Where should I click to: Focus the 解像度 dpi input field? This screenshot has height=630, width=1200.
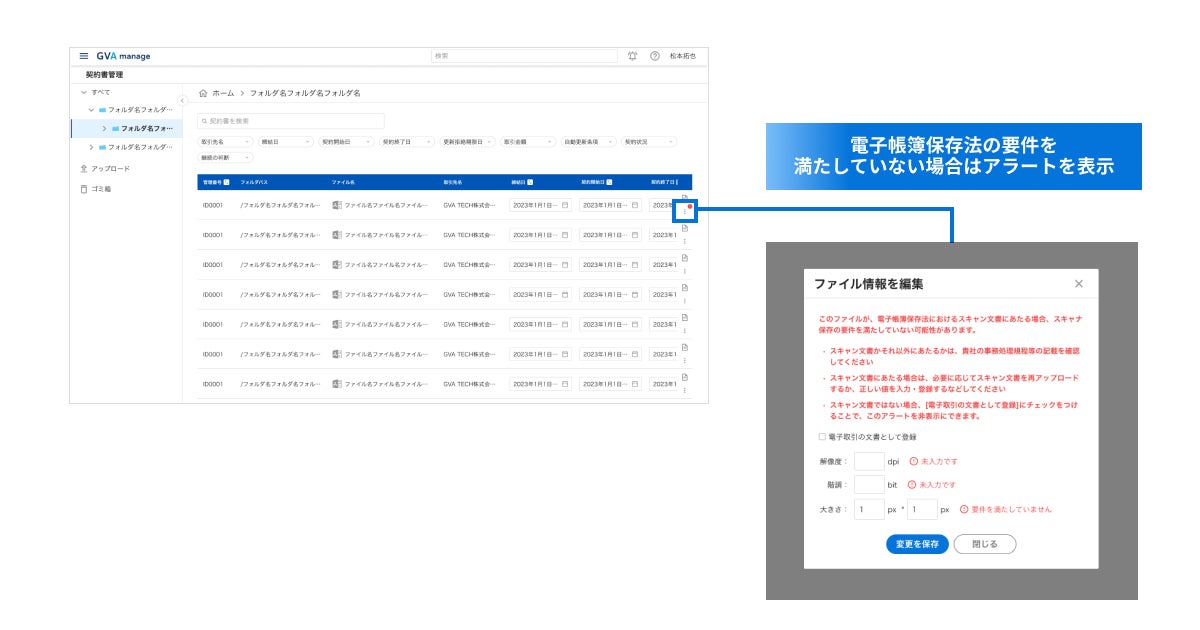click(869, 461)
